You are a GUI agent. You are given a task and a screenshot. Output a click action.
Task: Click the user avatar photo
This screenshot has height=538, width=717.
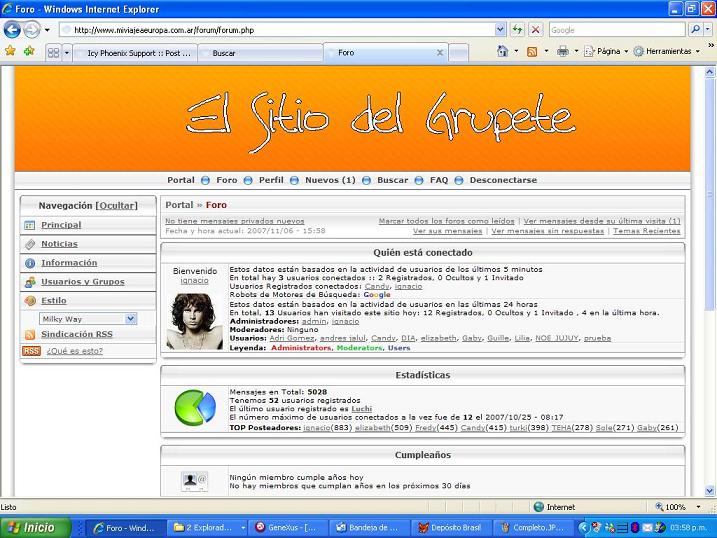coord(194,321)
